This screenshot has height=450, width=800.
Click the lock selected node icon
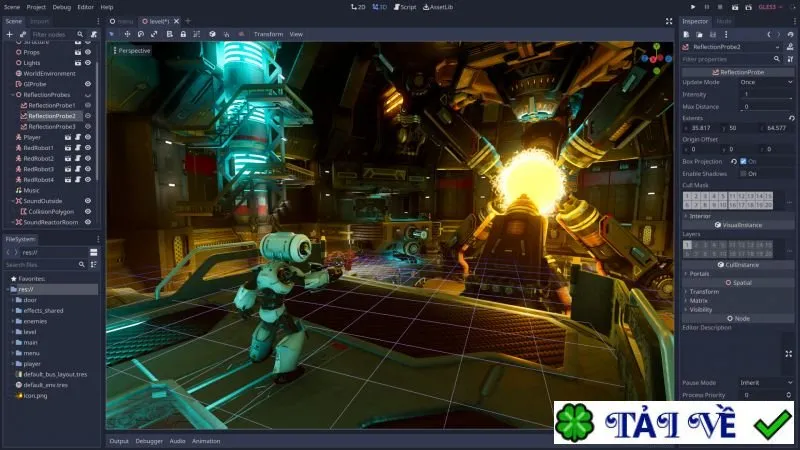[x=183, y=34]
